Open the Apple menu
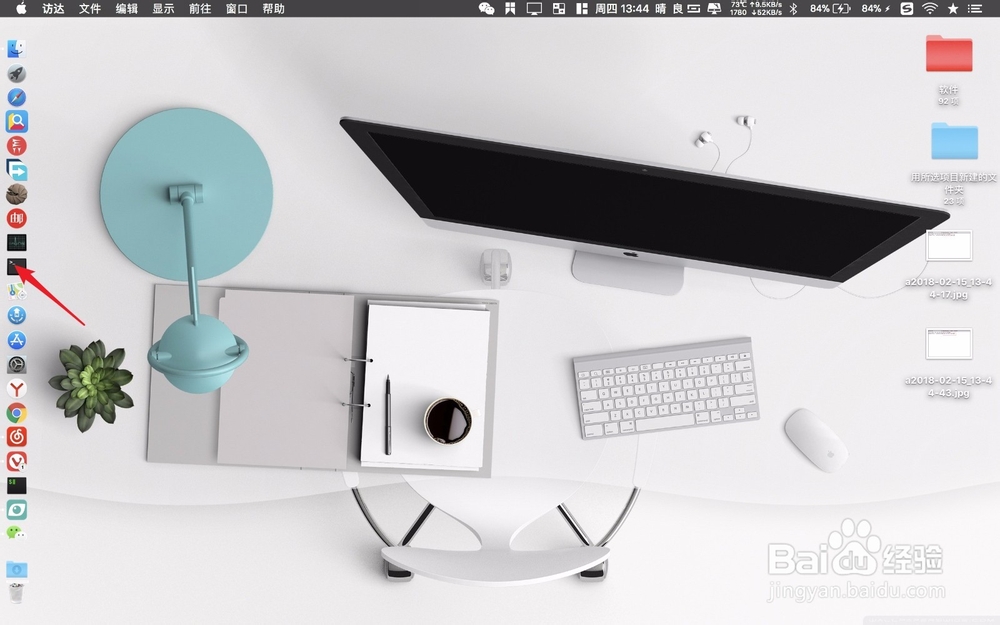This screenshot has width=1000, height=625. click(21, 8)
